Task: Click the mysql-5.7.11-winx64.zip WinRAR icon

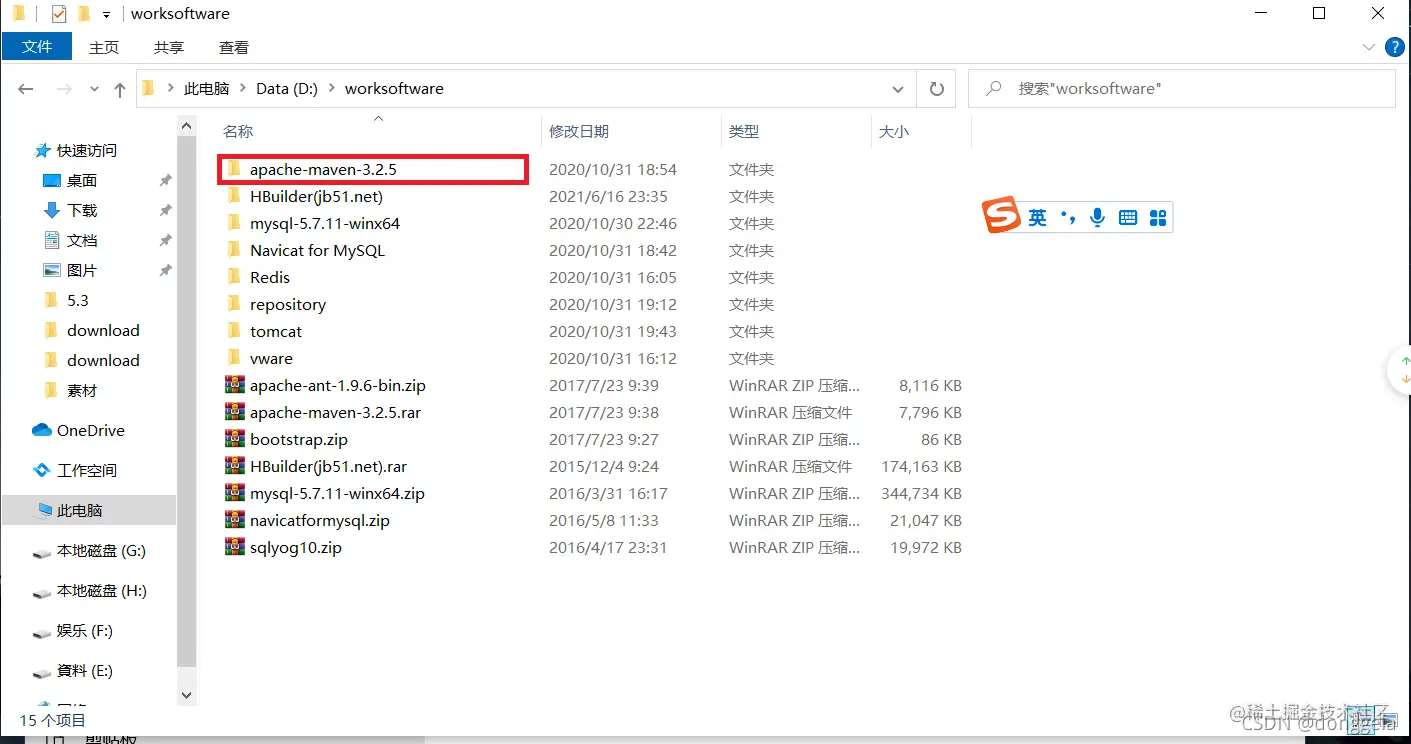Action: [235, 493]
